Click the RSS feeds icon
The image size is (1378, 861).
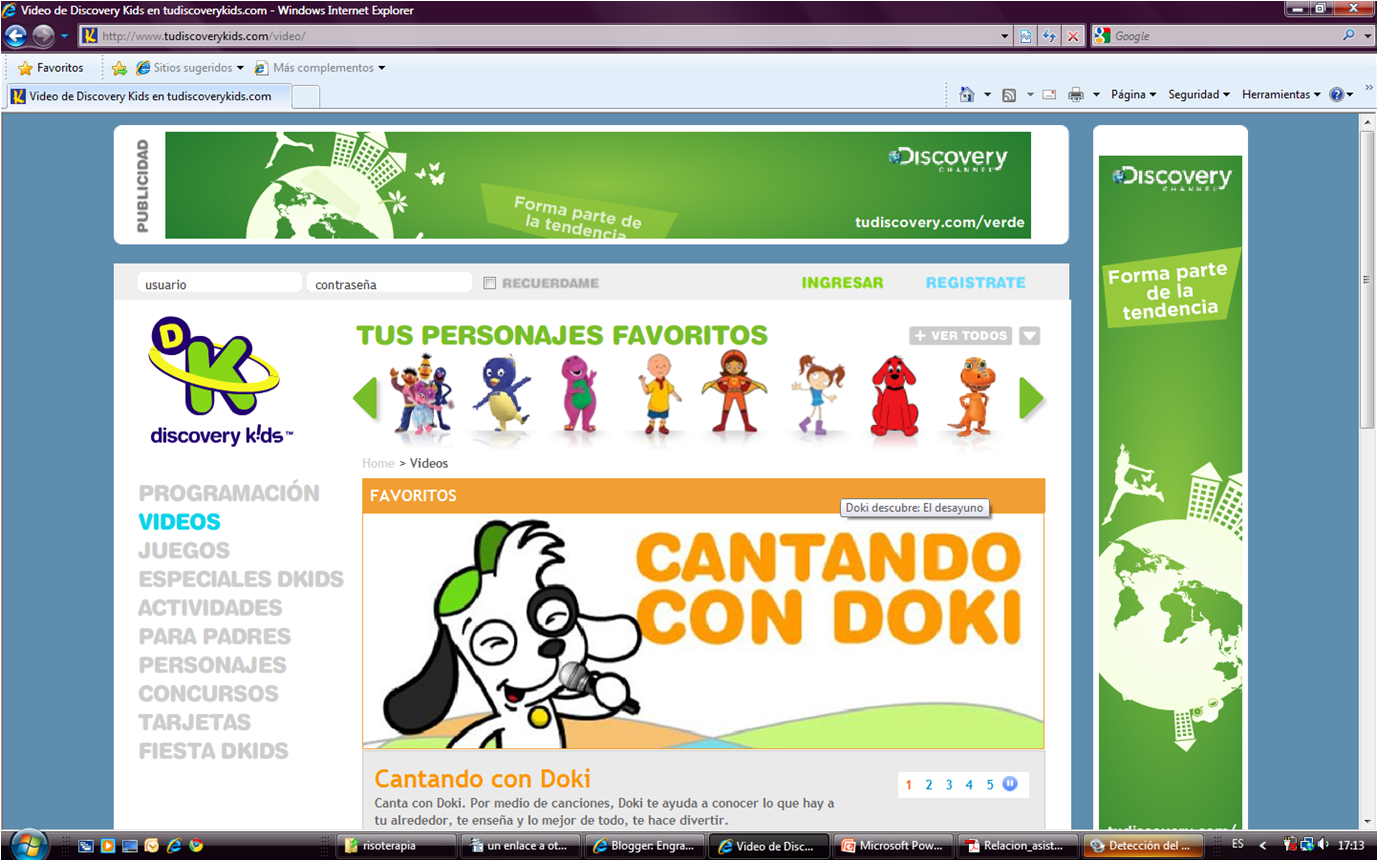point(1010,95)
